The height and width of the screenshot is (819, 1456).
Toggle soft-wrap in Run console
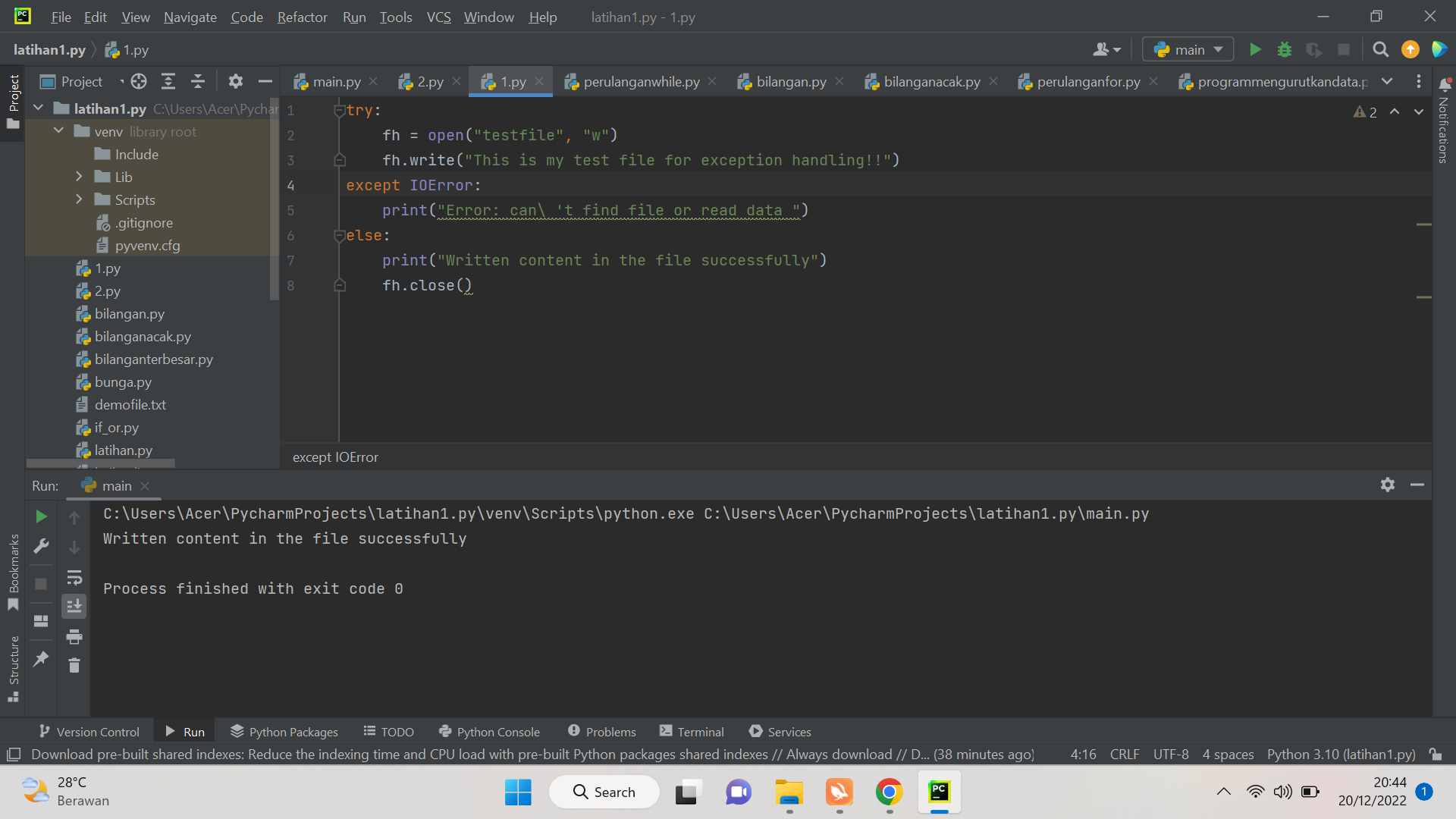point(74,578)
